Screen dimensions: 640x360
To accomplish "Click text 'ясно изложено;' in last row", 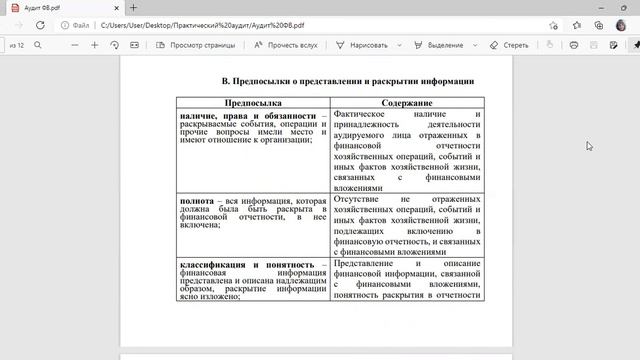I will [x=210, y=296].
